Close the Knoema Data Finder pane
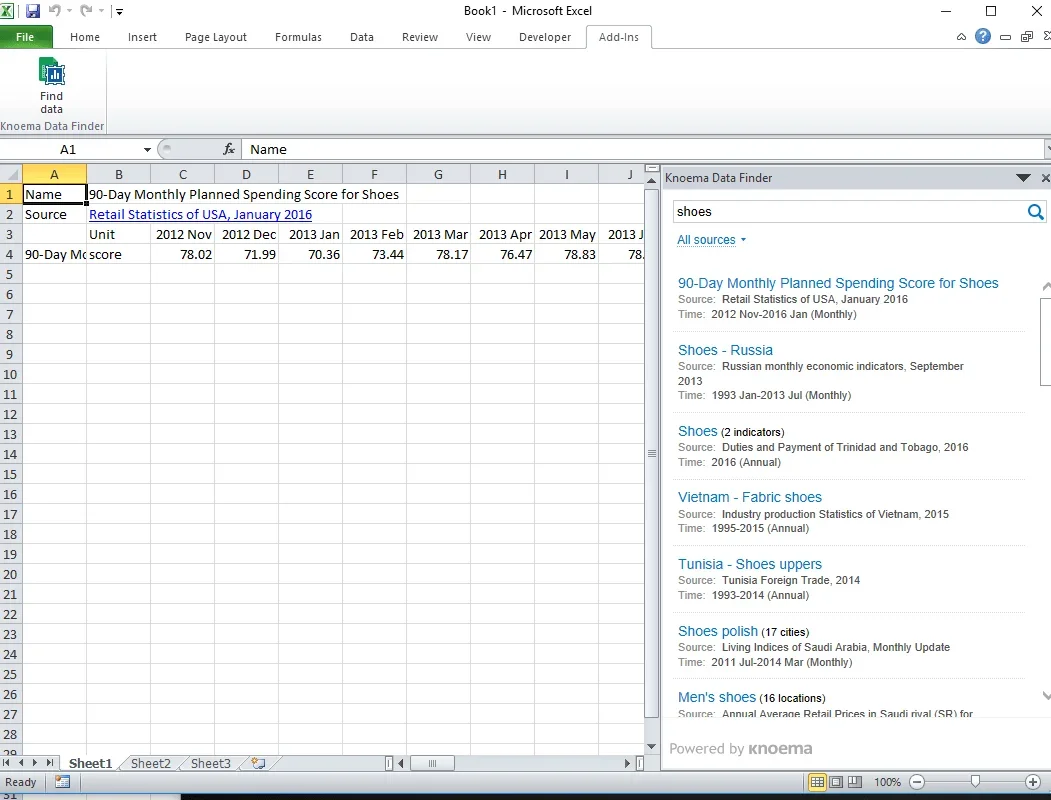 [x=1045, y=178]
